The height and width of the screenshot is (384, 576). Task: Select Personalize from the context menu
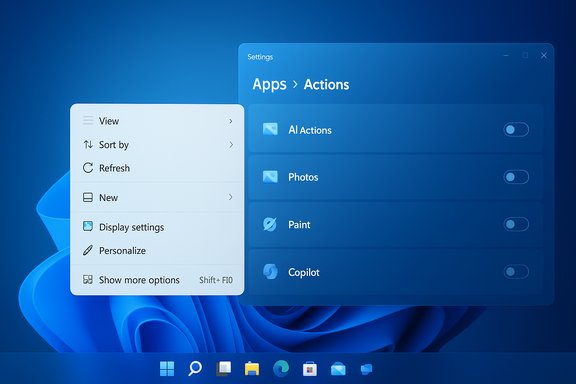click(x=157, y=251)
